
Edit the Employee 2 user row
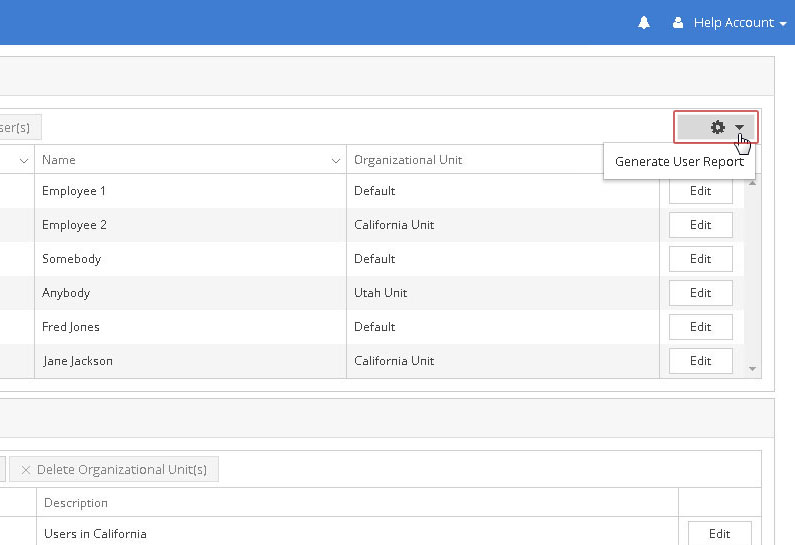coord(700,225)
